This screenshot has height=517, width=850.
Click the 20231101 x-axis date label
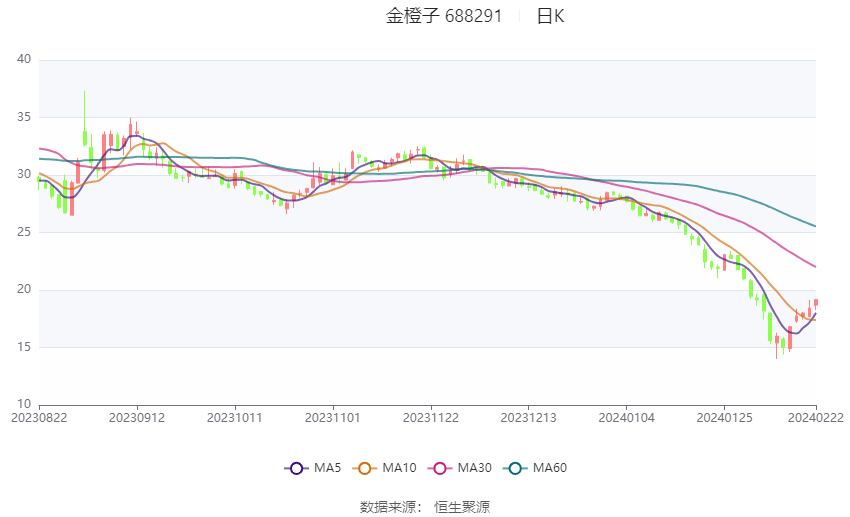333,418
